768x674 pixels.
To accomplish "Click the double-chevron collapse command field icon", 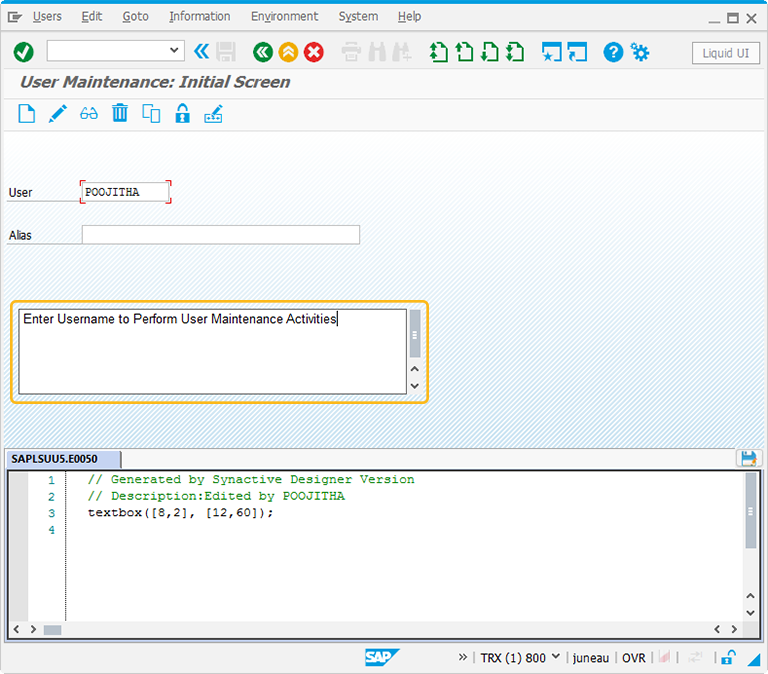I will point(201,51).
